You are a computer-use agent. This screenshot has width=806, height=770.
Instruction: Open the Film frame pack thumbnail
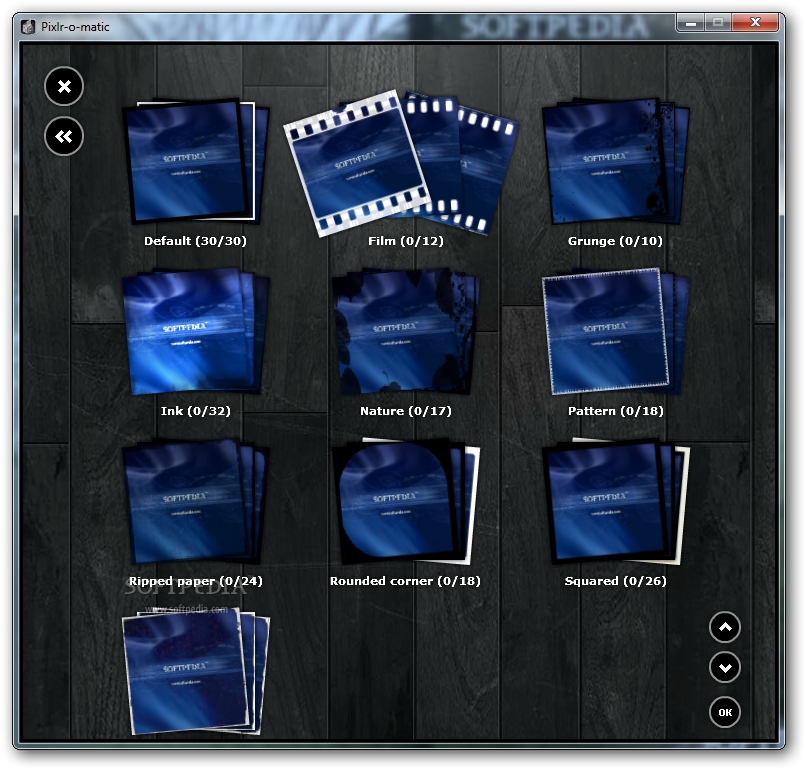pyautogui.click(x=401, y=163)
